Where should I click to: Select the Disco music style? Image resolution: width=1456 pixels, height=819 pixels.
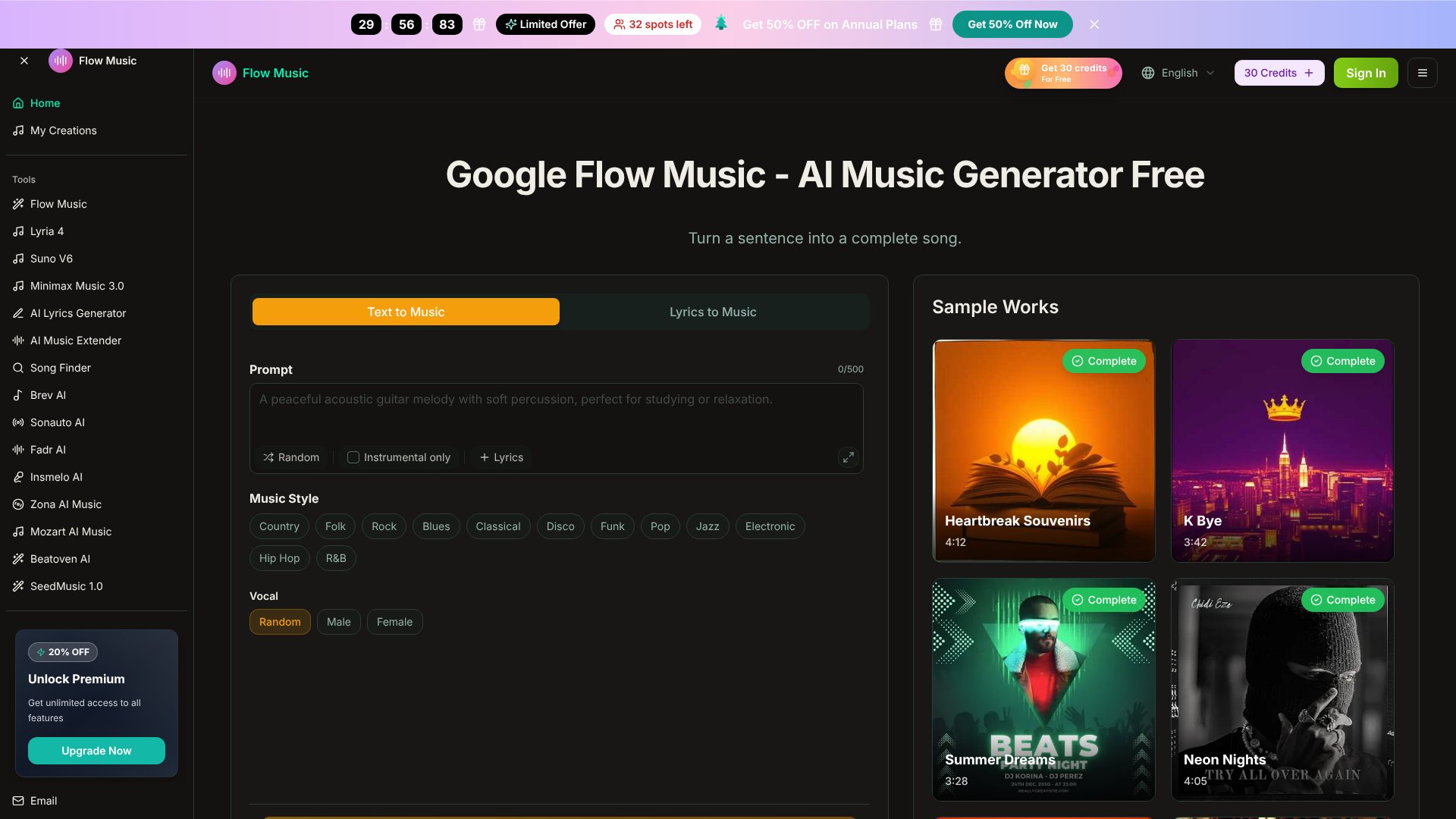pos(560,526)
